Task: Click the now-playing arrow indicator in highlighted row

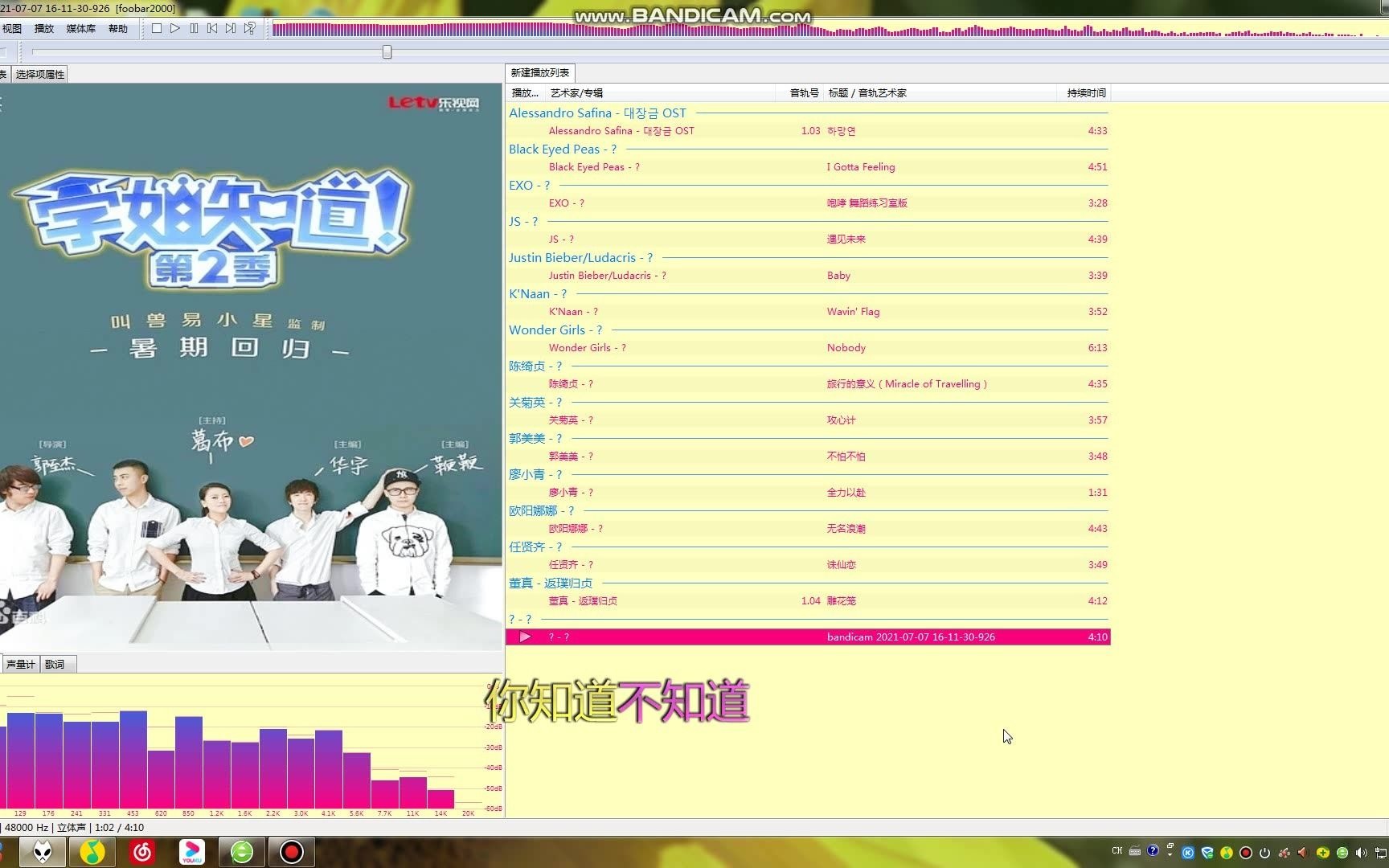Action: [x=525, y=637]
